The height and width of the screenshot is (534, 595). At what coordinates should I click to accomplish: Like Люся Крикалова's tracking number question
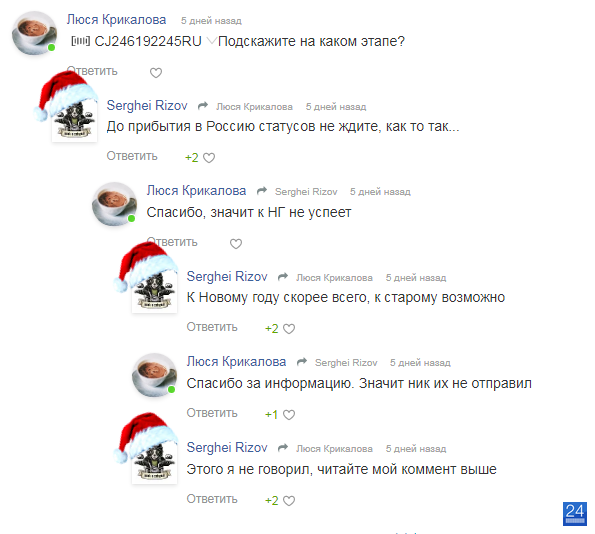coord(156,72)
